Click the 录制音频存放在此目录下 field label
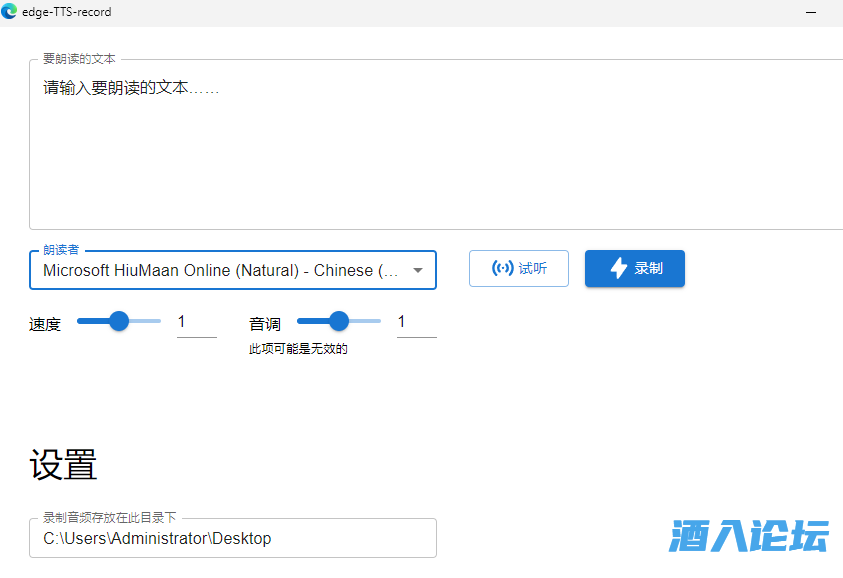 point(109,518)
